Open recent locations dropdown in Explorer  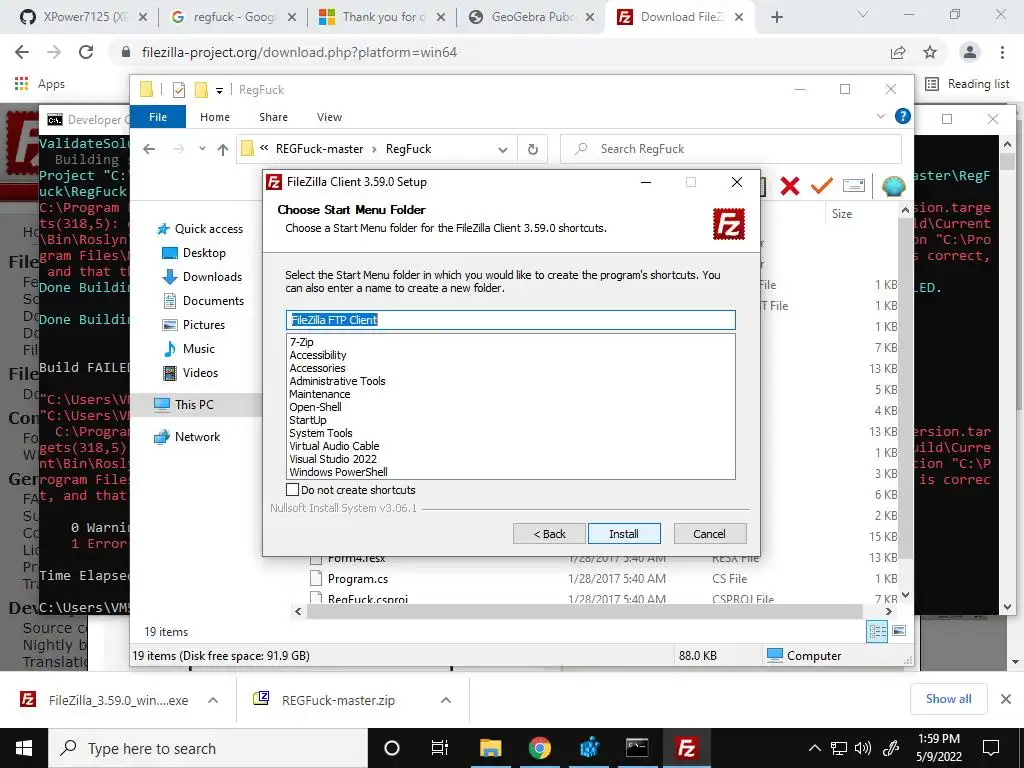coord(202,149)
